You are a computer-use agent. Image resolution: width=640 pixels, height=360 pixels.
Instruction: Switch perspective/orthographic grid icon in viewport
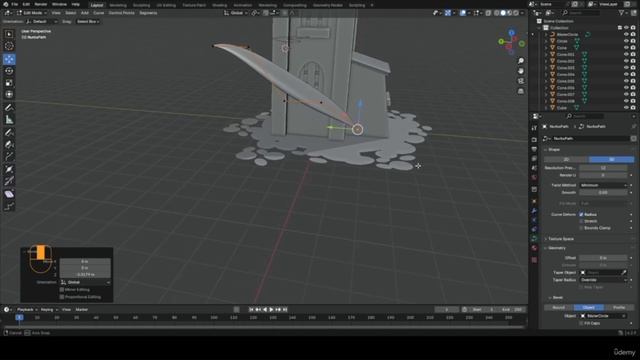point(521,91)
